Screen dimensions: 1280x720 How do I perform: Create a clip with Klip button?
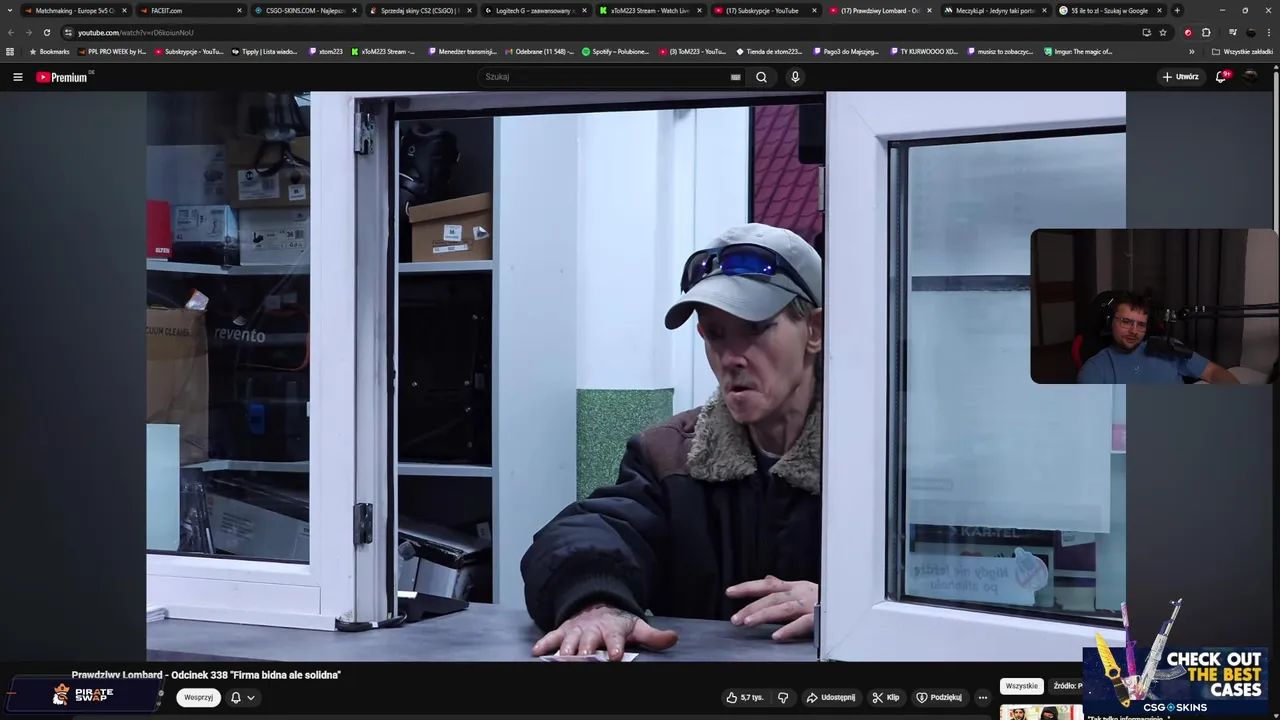pos(886,697)
